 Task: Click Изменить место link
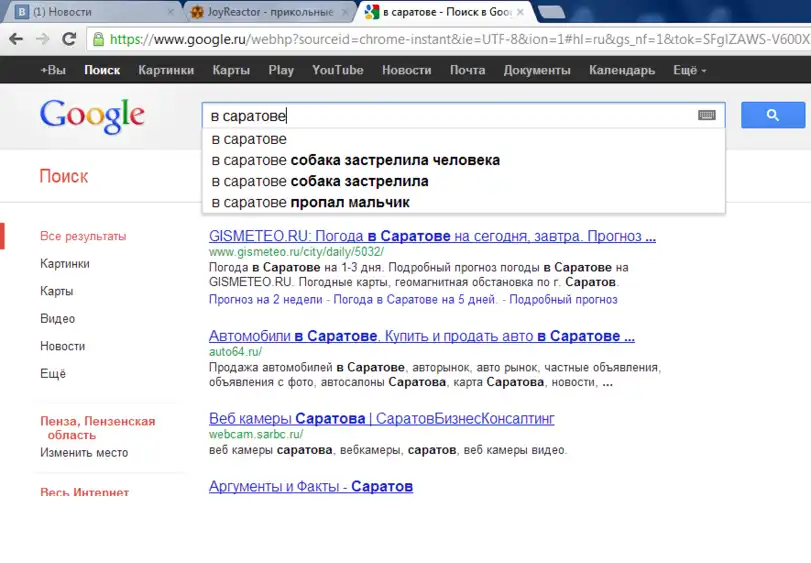84,452
